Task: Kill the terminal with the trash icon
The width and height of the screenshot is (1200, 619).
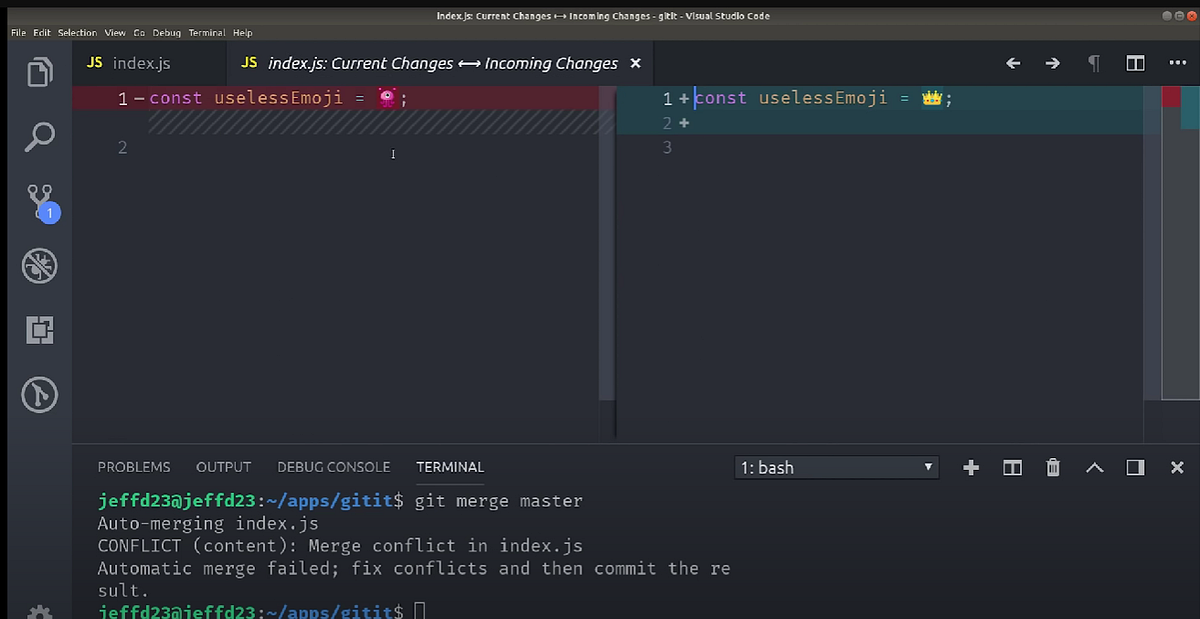Action: pos(1052,467)
